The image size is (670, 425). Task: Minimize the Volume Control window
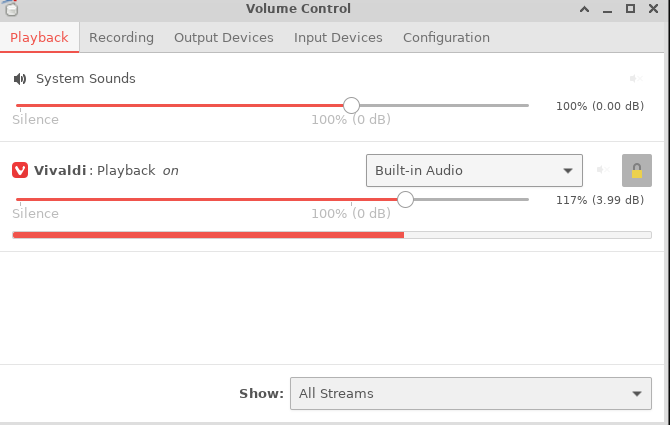[x=608, y=10]
